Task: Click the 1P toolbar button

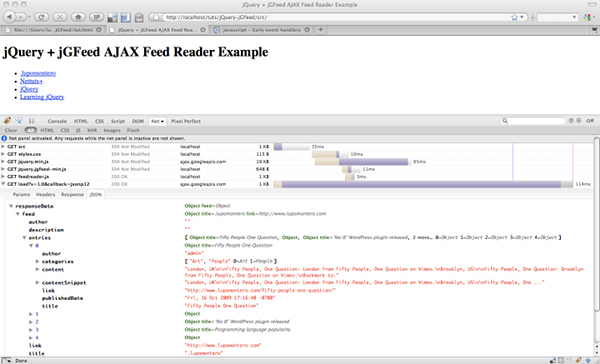Action: [96, 17]
